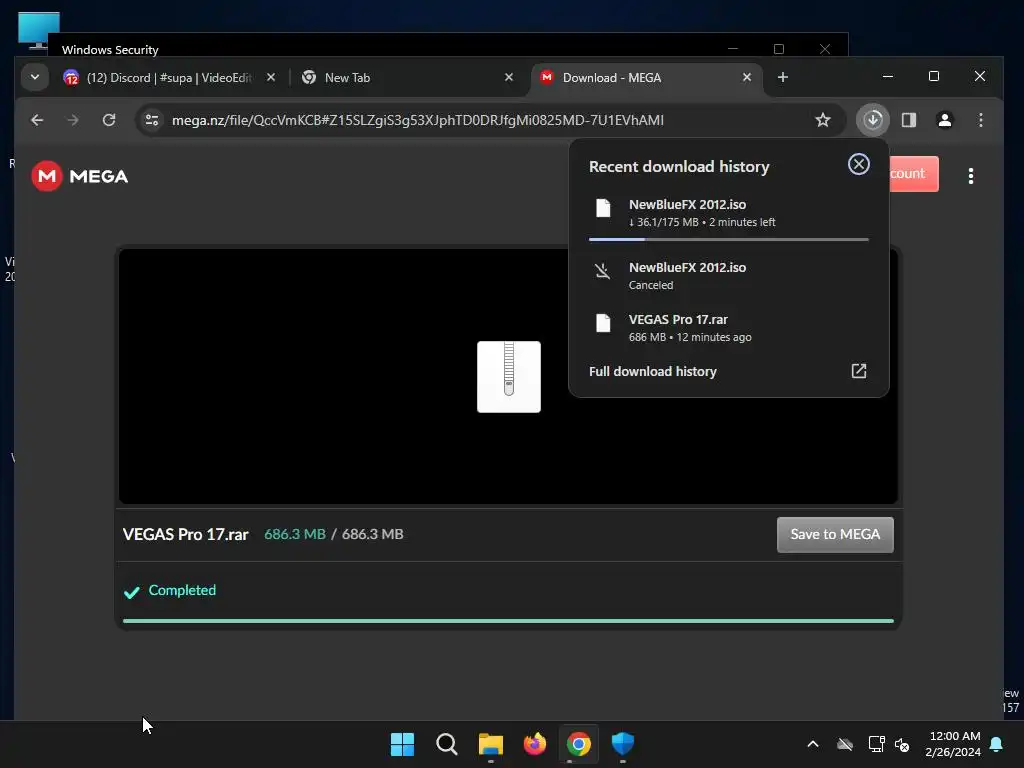Click the muted volume tray icon
Image resolution: width=1024 pixels, height=768 pixels.
click(x=903, y=744)
